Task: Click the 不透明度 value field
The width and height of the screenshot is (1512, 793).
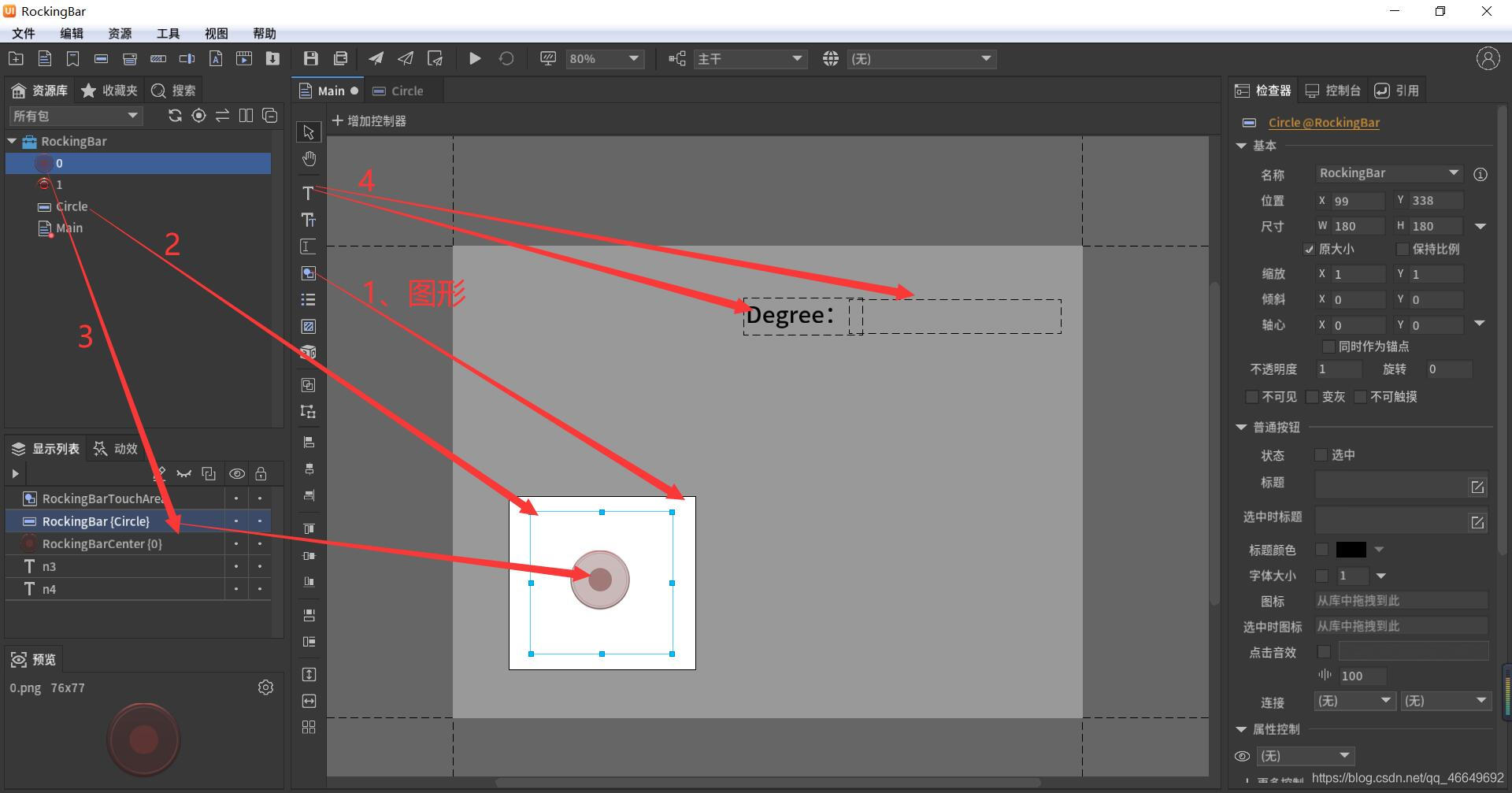Action: point(1339,369)
